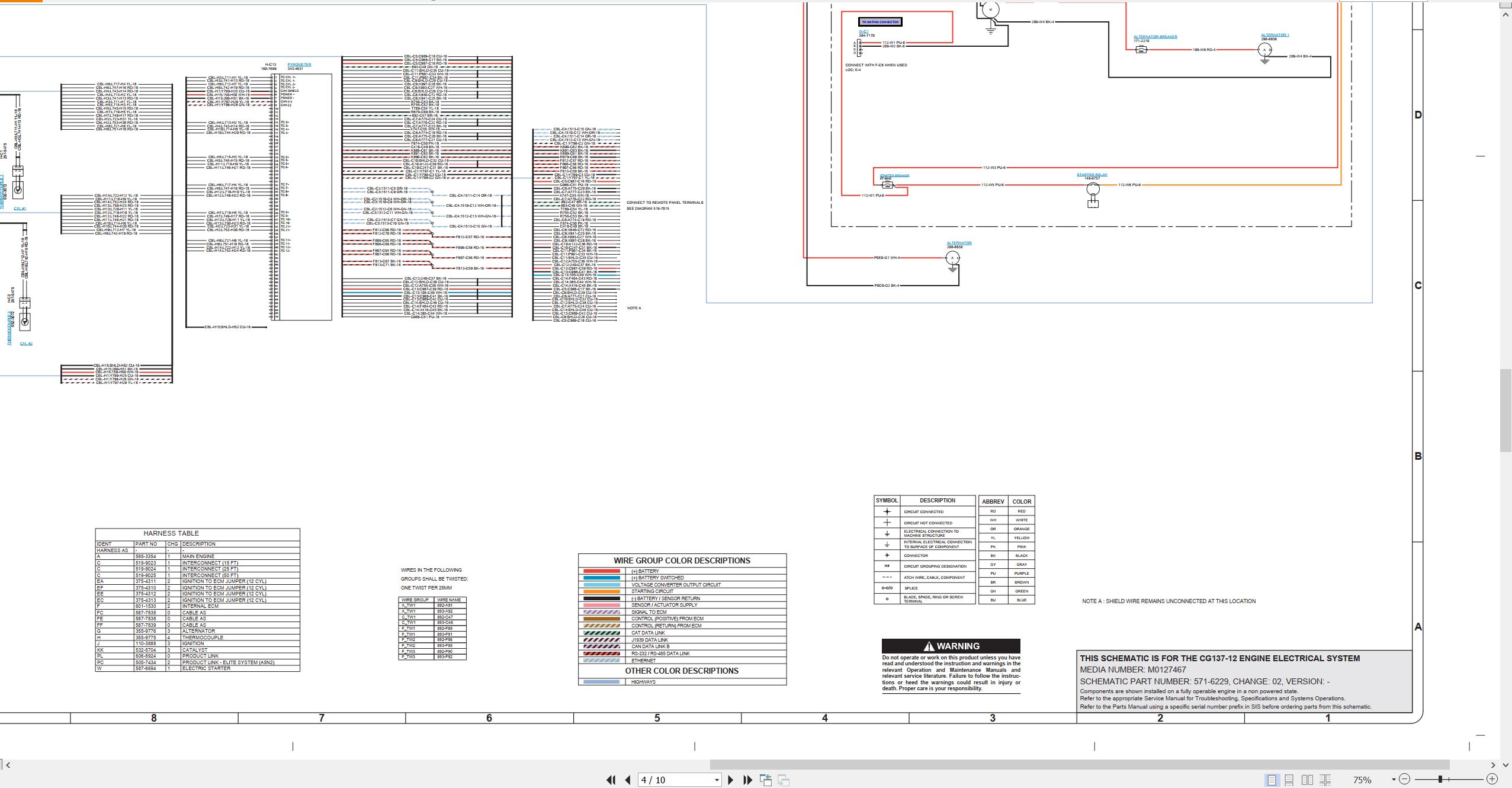This screenshot has width=1512, height=788.
Task: Click the NOTE A shield wire note text
Action: (1168, 601)
